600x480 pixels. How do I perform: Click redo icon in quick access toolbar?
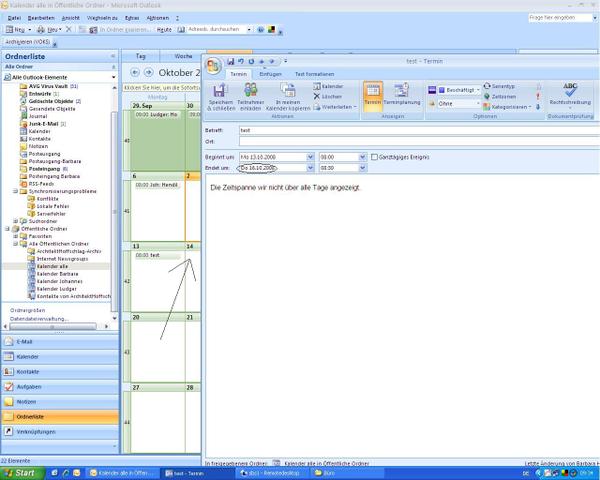251,61
